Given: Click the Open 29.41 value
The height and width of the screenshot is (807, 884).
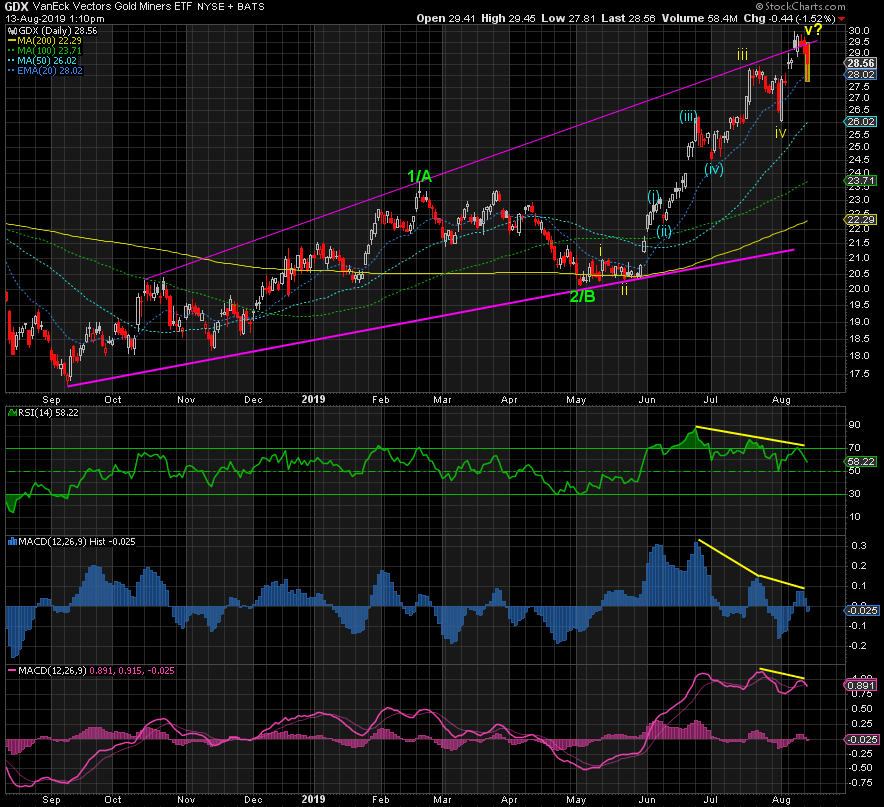Looking at the screenshot, I should pyautogui.click(x=446, y=19).
